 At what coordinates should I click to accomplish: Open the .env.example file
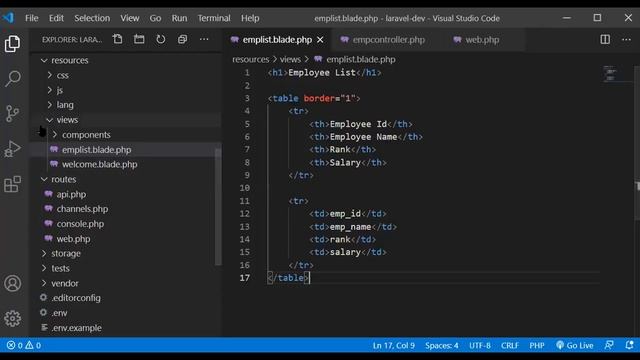[76, 328]
